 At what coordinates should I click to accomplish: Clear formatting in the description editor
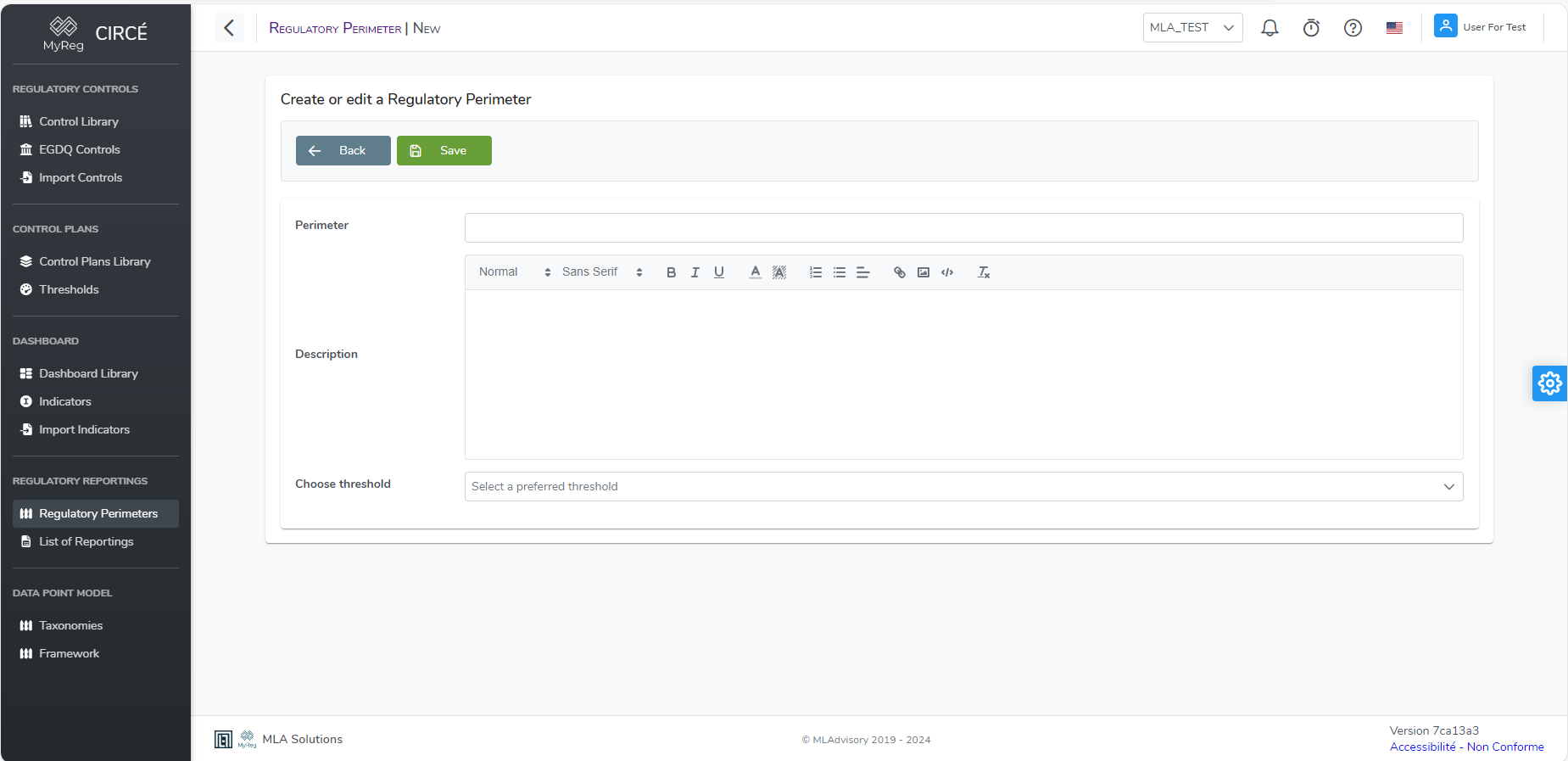coord(984,272)
